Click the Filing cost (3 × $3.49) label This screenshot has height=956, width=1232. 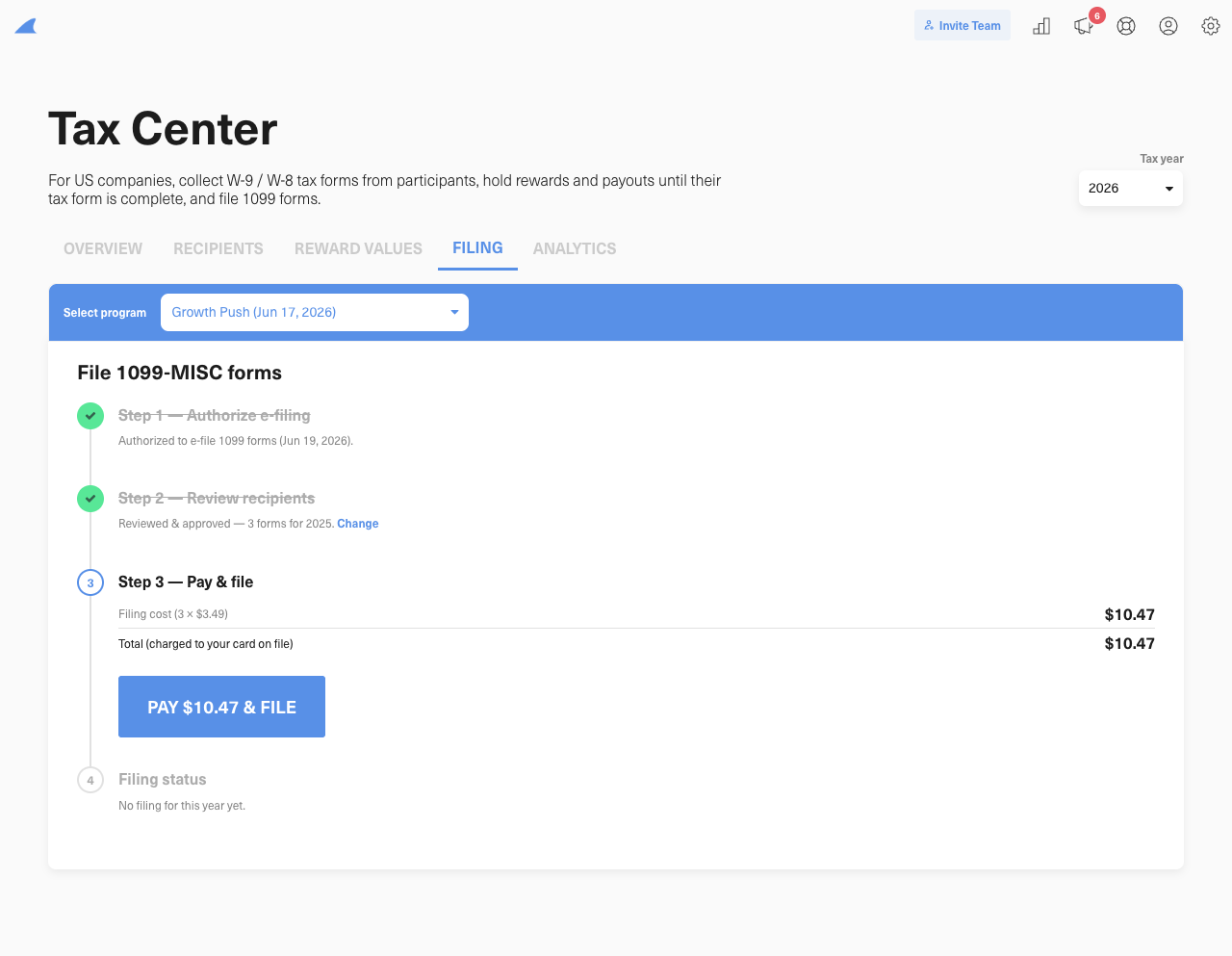173,614
